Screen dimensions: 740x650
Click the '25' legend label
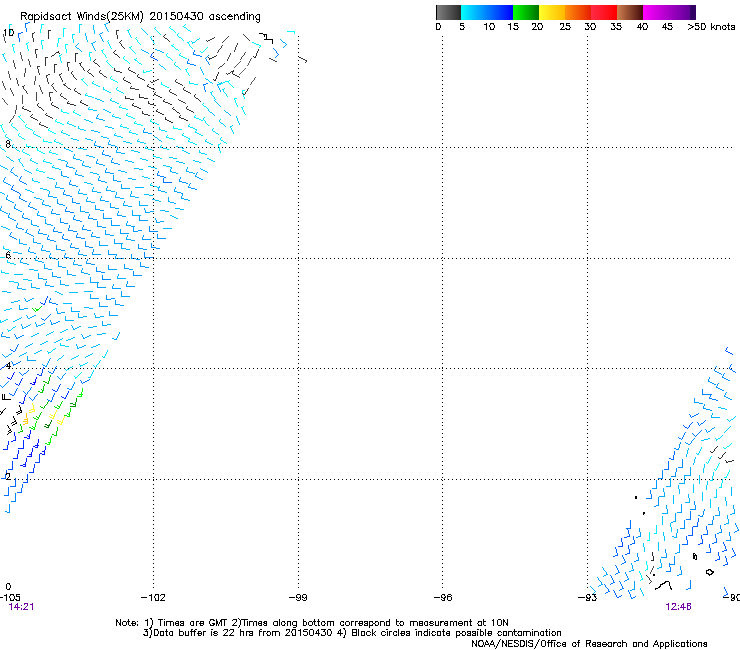coord(565,26)
